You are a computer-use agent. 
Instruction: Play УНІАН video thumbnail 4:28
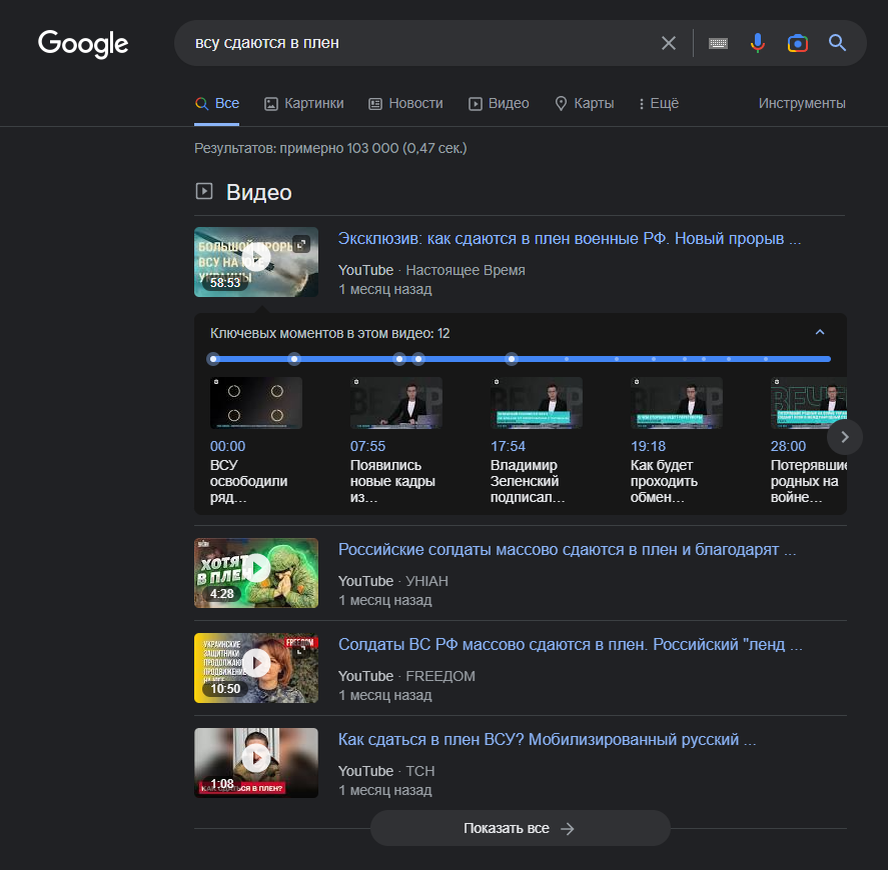click(x=256, y=573)
